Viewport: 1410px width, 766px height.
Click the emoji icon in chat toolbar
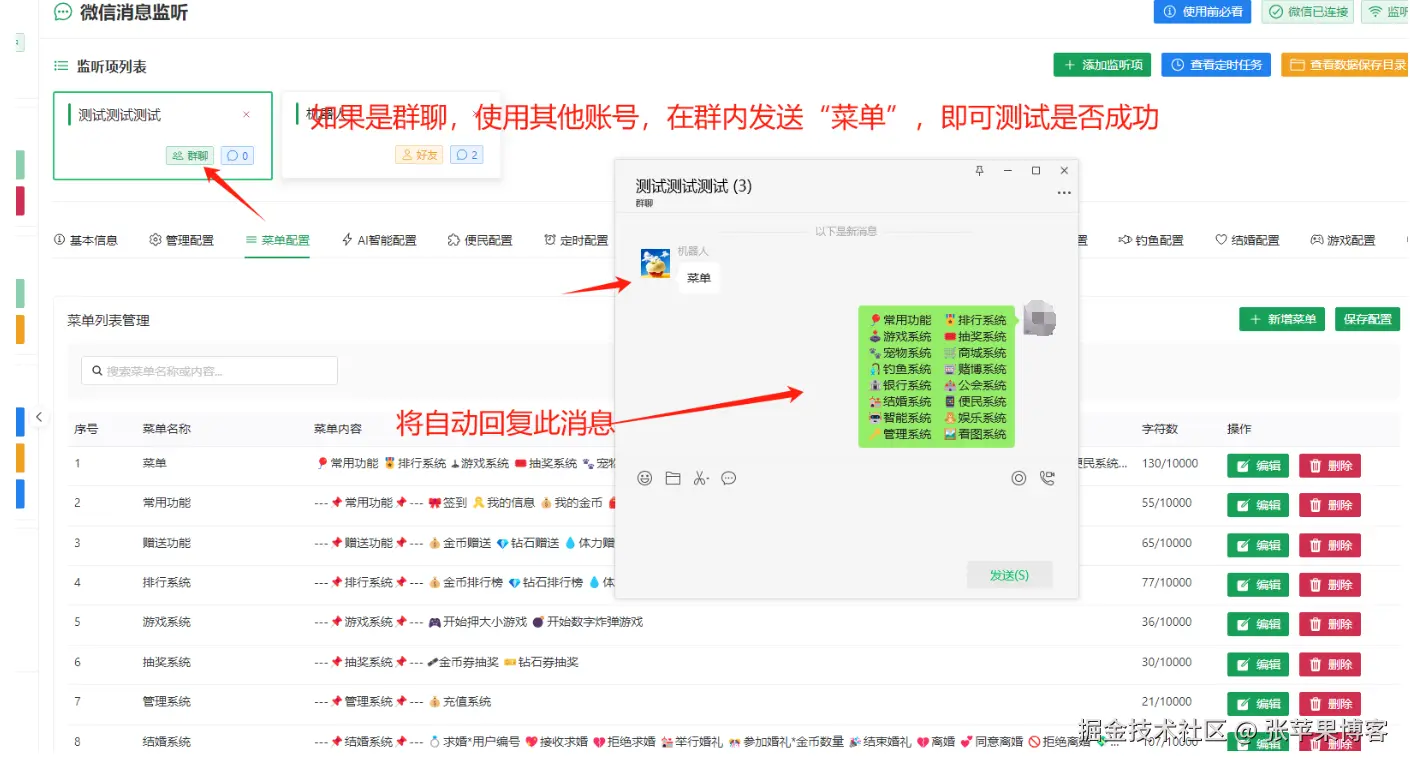(645, 479)
